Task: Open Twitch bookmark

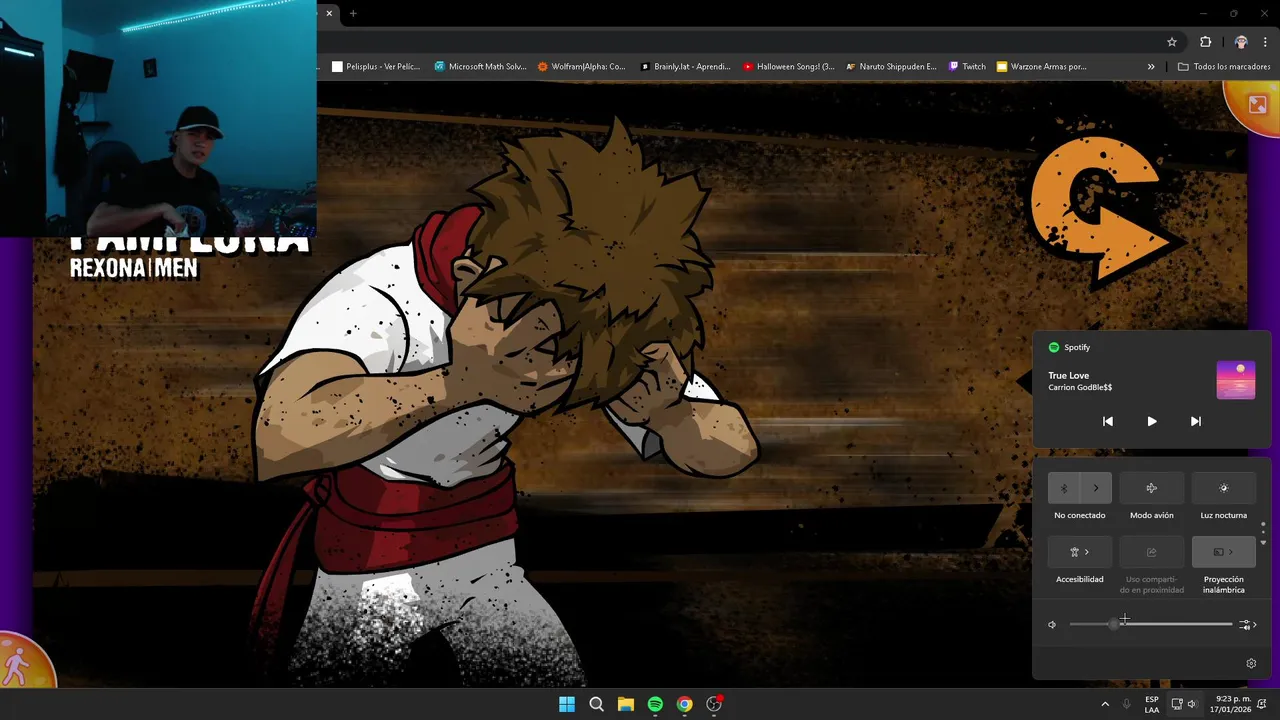Action: pyautogui.click(x=968, y=67)
